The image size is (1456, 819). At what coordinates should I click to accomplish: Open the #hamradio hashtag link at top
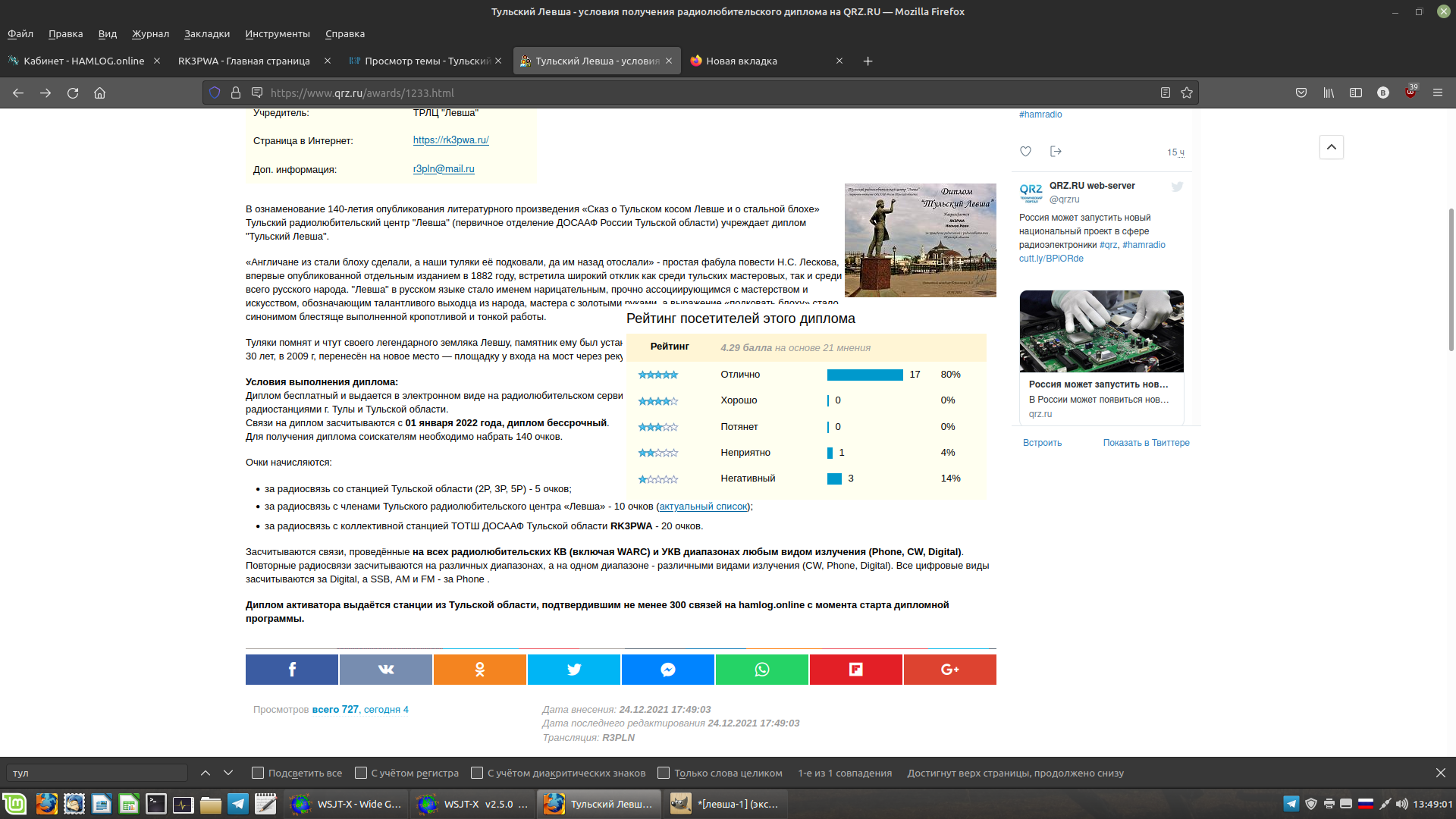pos(1040,115)
